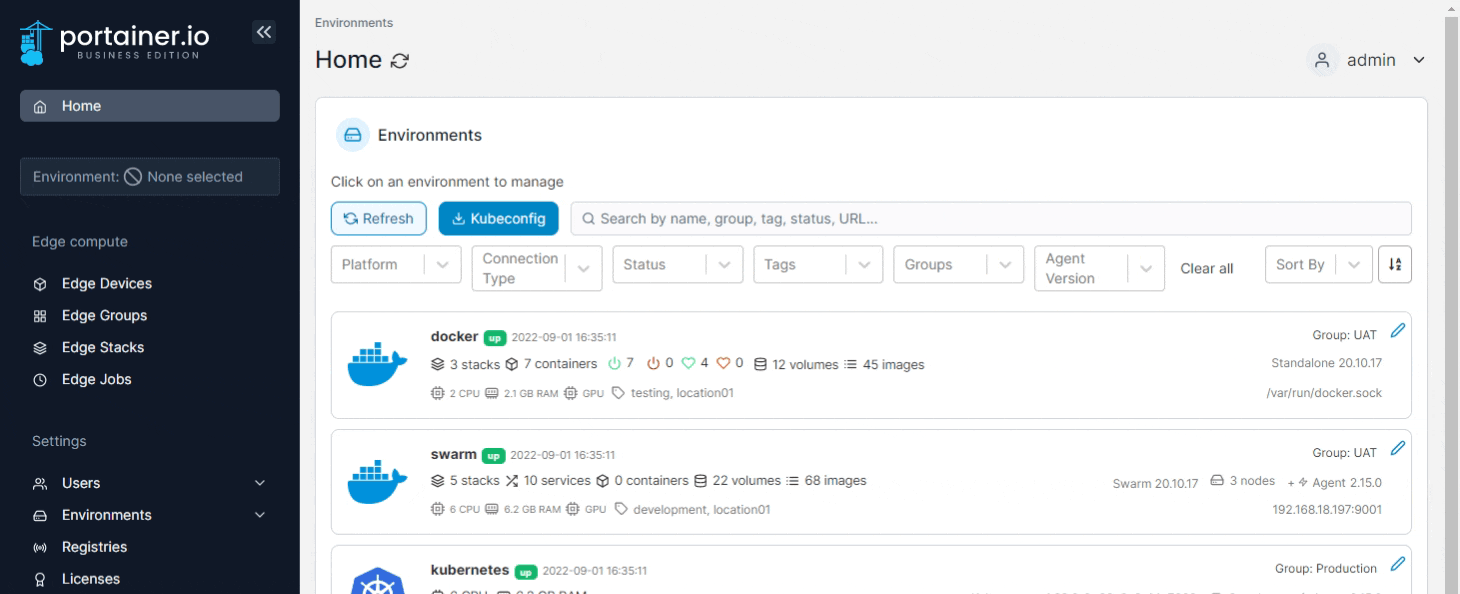Go to Edge Devices in sidebar
This screenshot has width=1460, height=594.
pos(106,284)
